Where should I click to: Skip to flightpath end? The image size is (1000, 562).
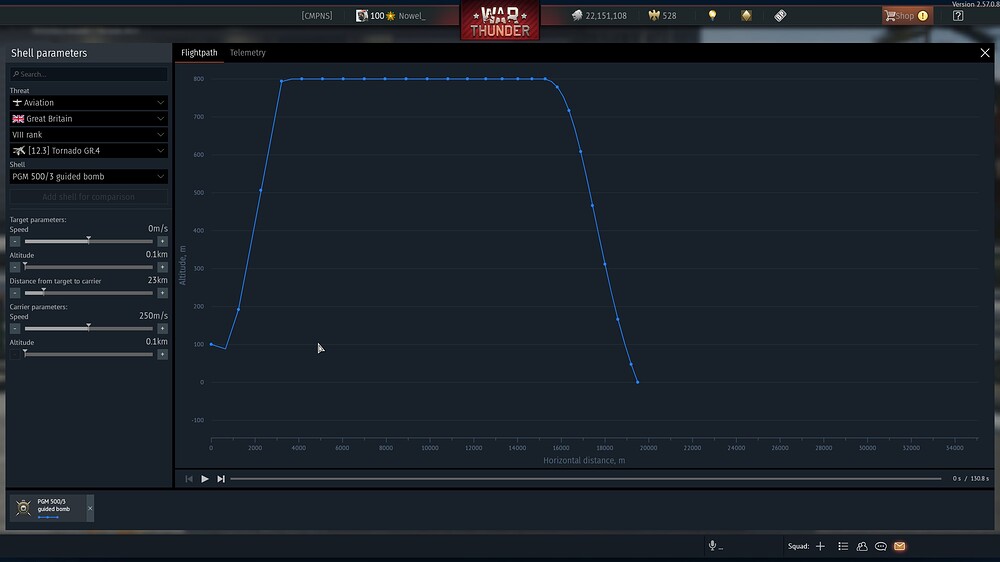221,478
